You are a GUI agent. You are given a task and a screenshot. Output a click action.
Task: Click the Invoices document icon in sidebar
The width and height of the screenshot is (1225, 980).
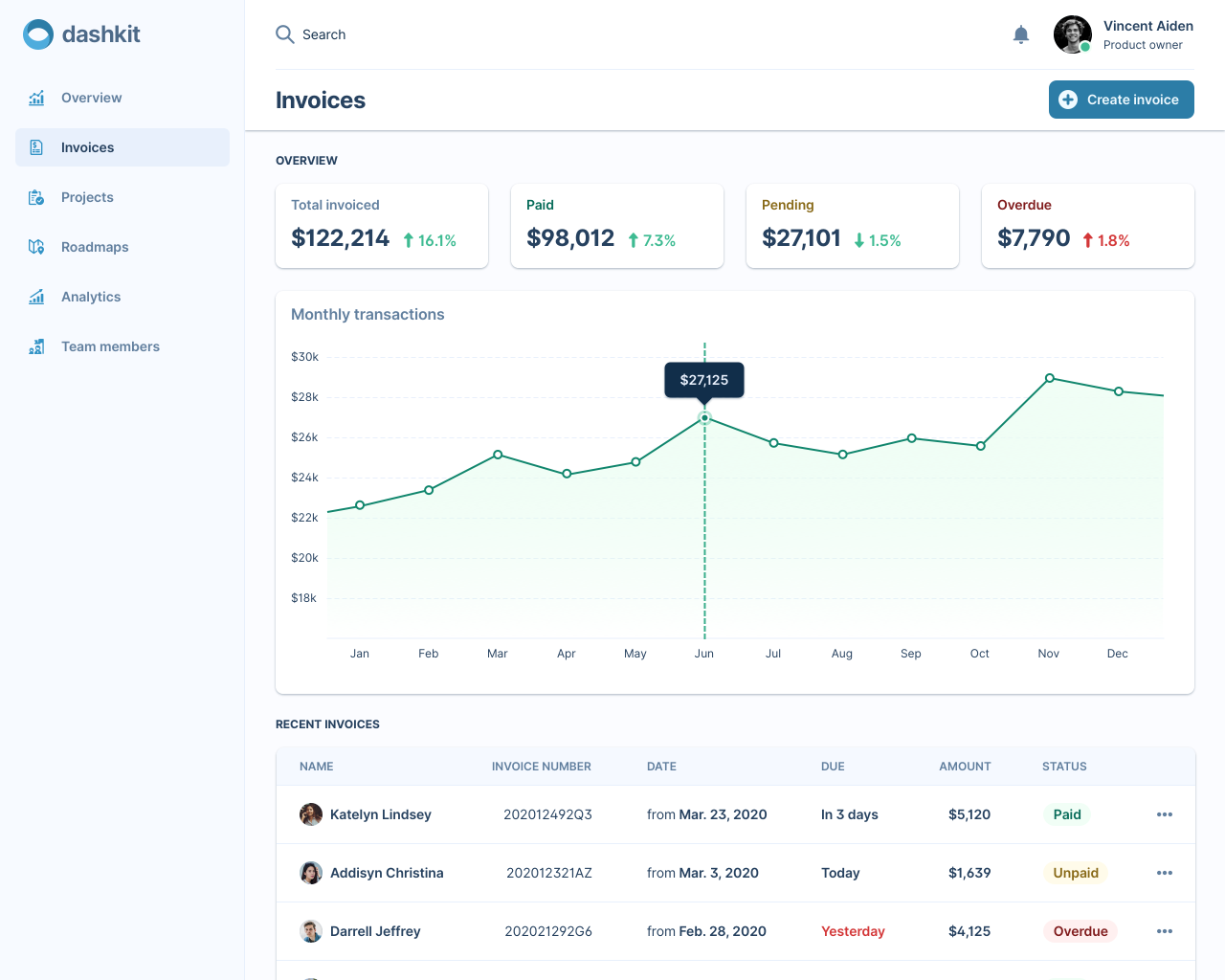coord(36,147)
